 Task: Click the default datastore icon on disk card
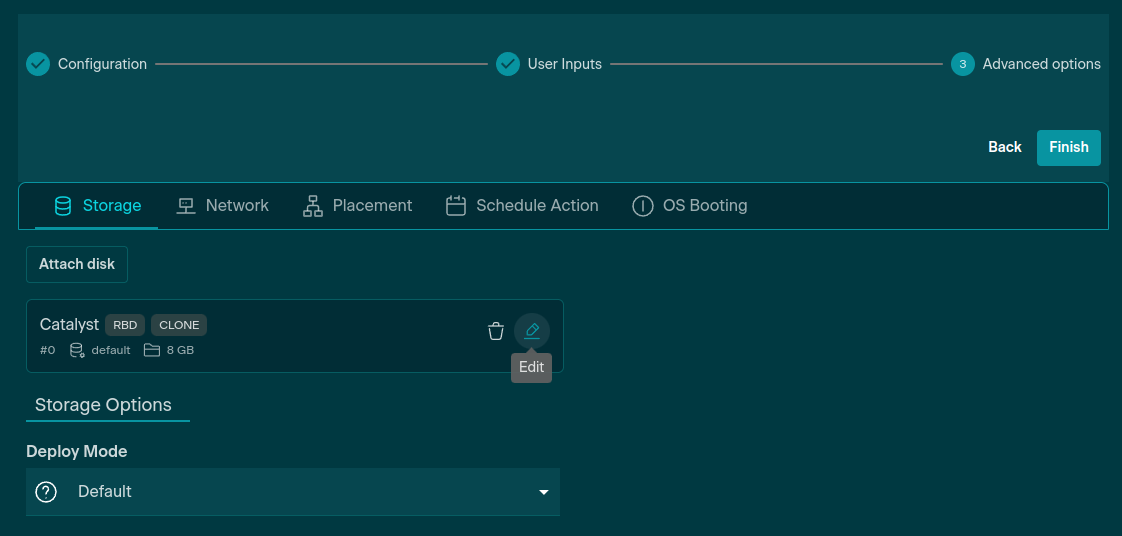pyautogui.click(x=77, y=351)
